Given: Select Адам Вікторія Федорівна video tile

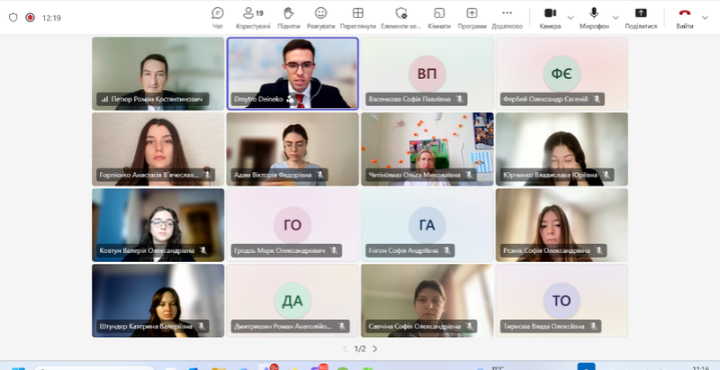Looking at the screenshot, I should [292, 149].
